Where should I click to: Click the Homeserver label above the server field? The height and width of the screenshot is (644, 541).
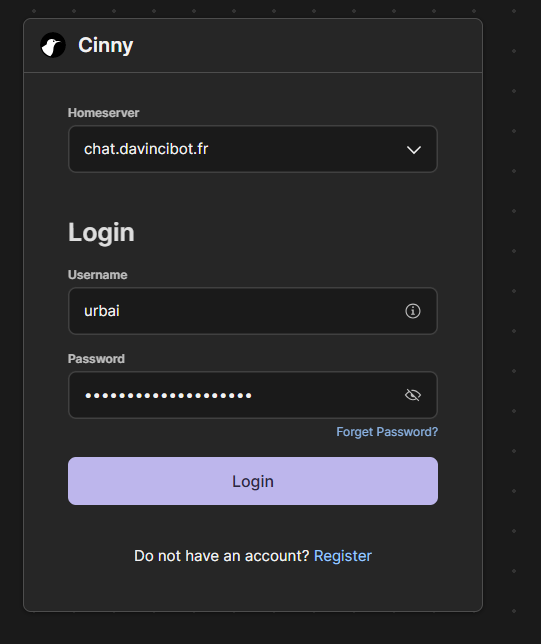pos(104,113)
